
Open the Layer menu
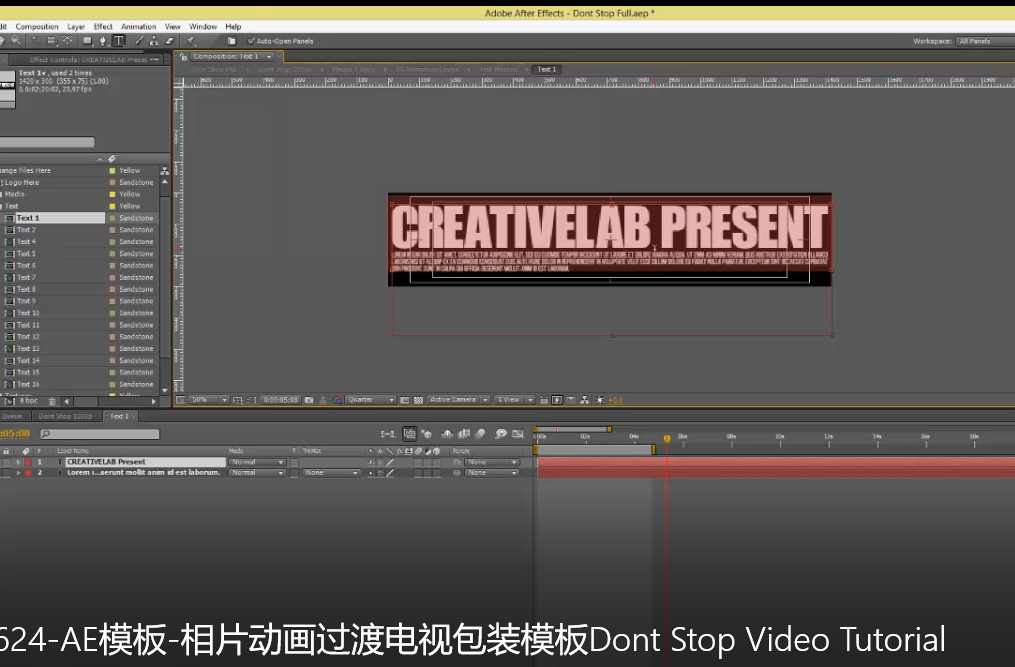pos(76,27)
